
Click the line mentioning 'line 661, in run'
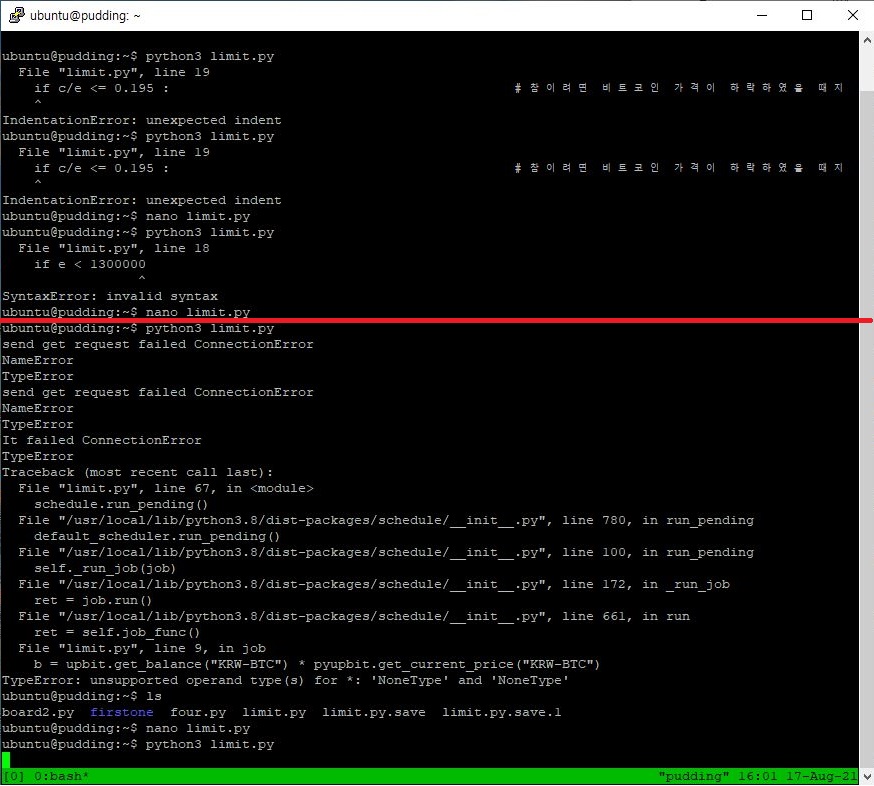tap(354, 617)
